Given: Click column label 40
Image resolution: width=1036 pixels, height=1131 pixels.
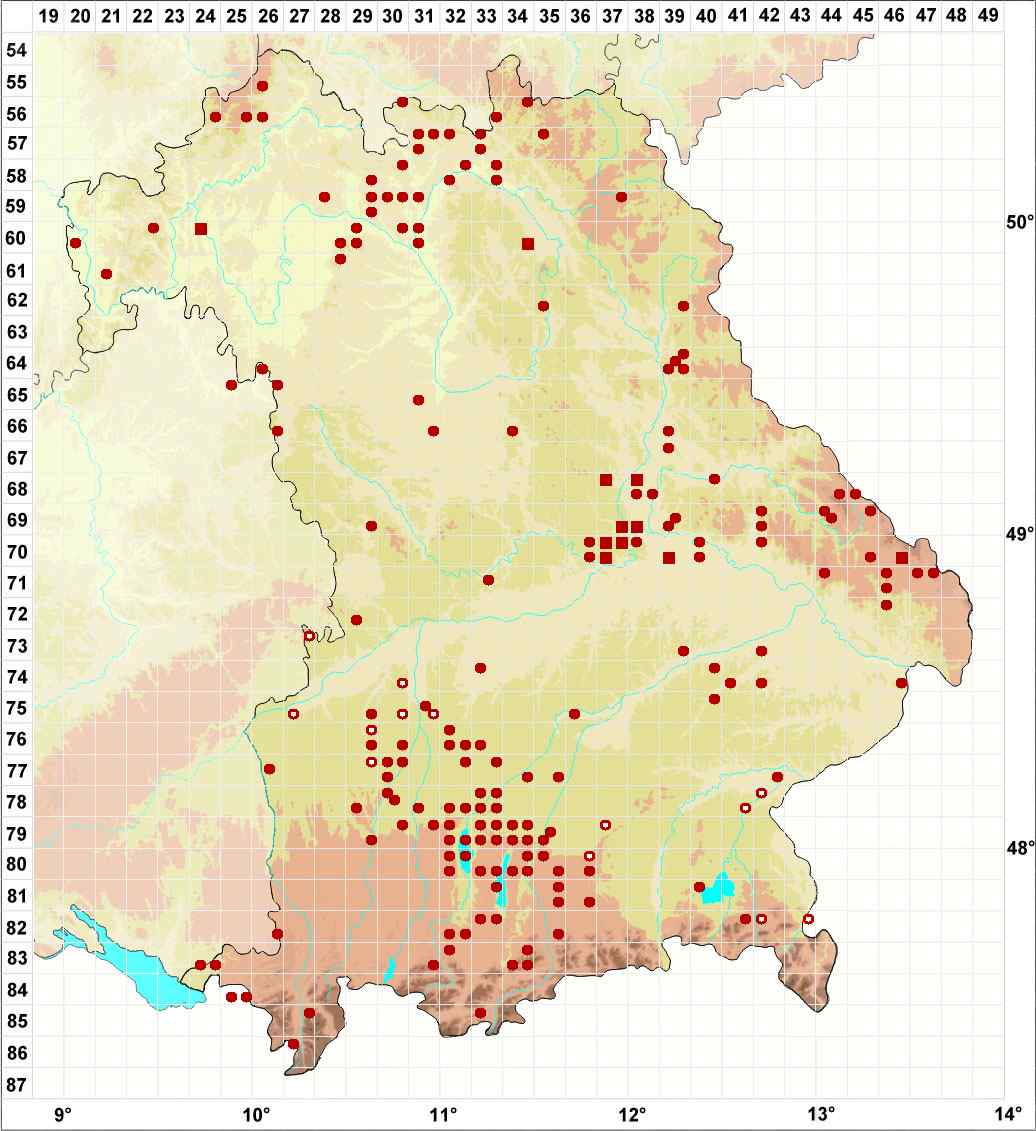Looking at the screenshot, I should click(x=706, y=15).
